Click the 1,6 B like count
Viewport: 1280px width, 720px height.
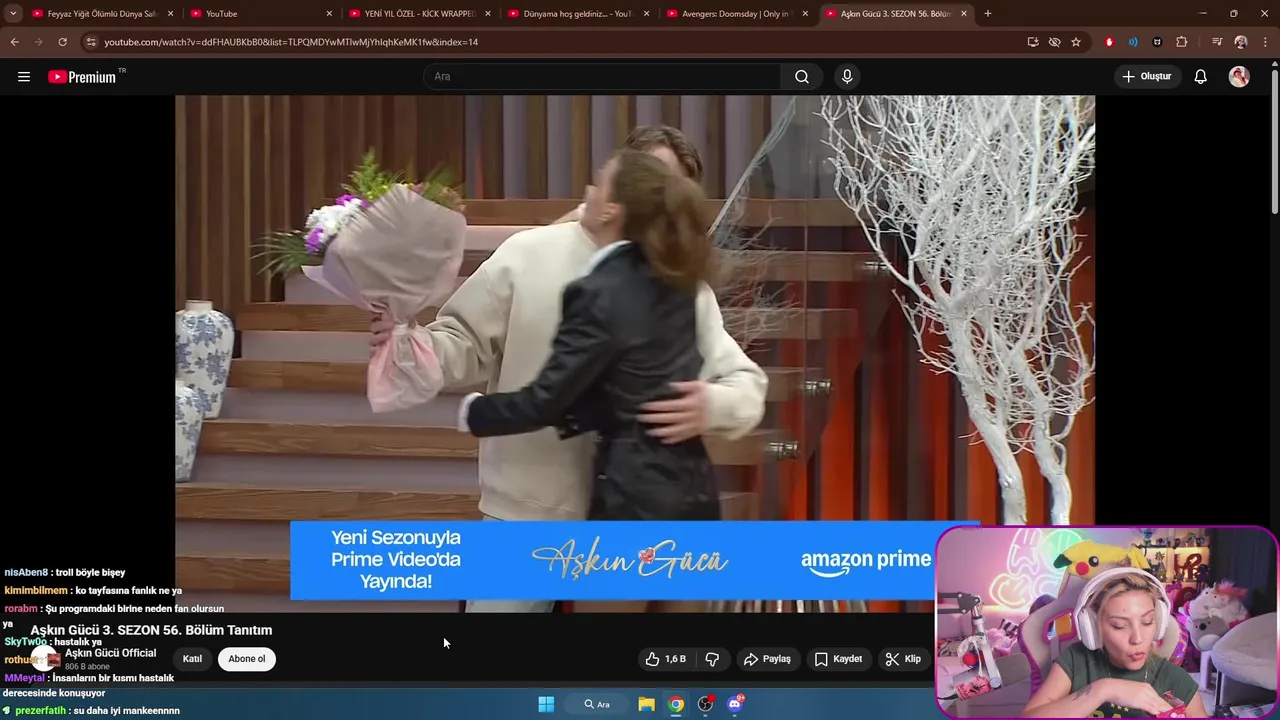click(x=676, y=659)
